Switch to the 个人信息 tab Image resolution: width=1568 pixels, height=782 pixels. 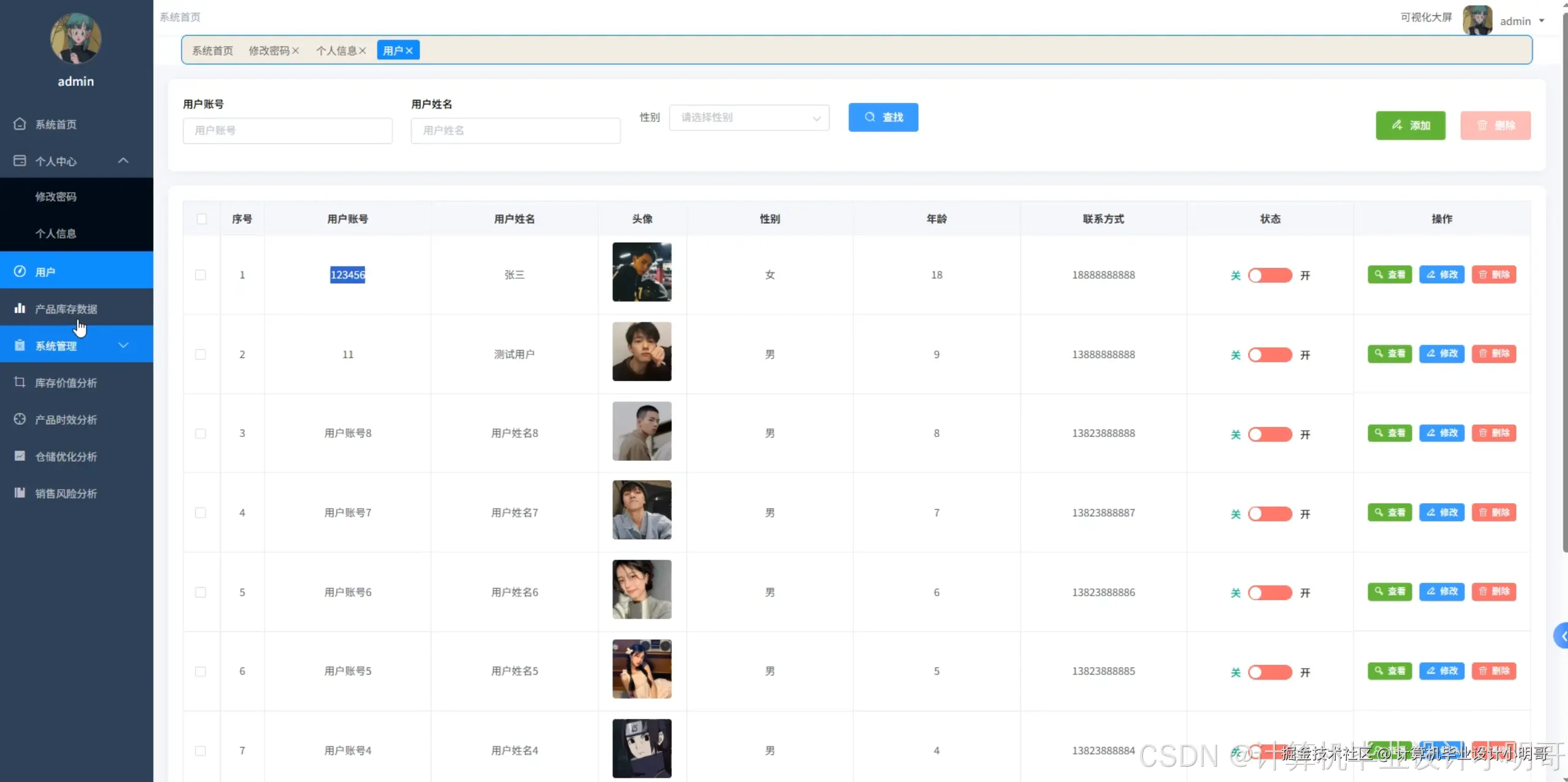point(336,51)
